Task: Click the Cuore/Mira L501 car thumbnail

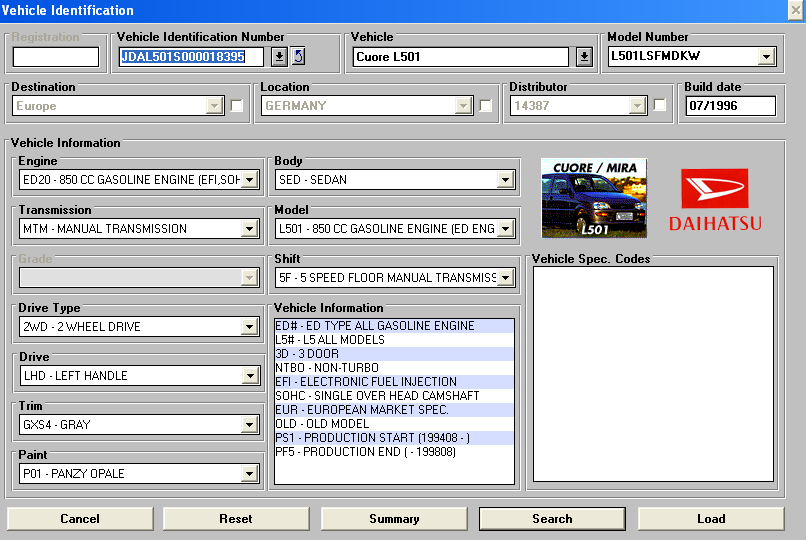Action: click(x=594, y=198)
